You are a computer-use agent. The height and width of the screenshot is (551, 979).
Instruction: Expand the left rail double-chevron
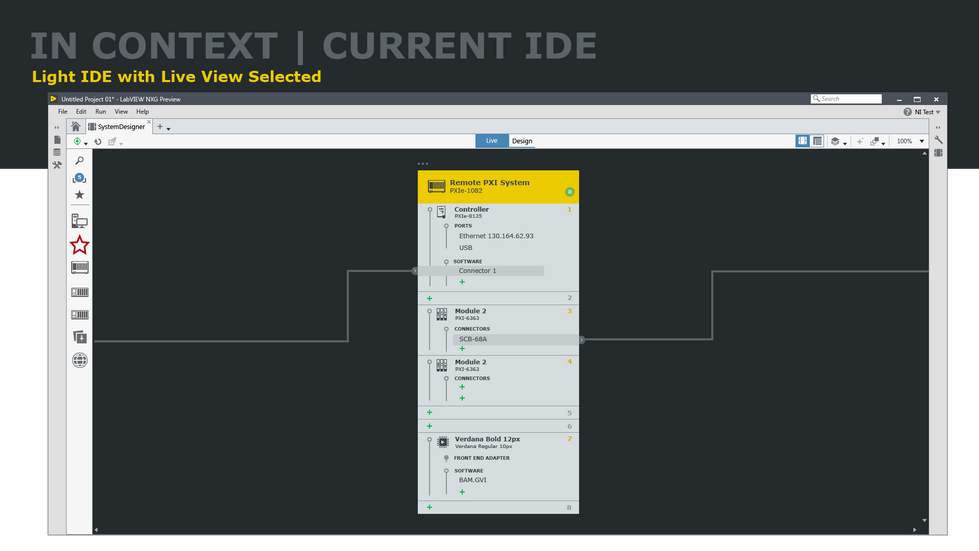(x=57, y=127)
